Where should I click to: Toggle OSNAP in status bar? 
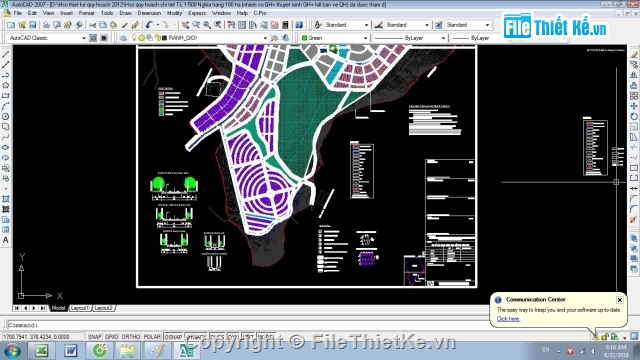click(x=173, y=337)
